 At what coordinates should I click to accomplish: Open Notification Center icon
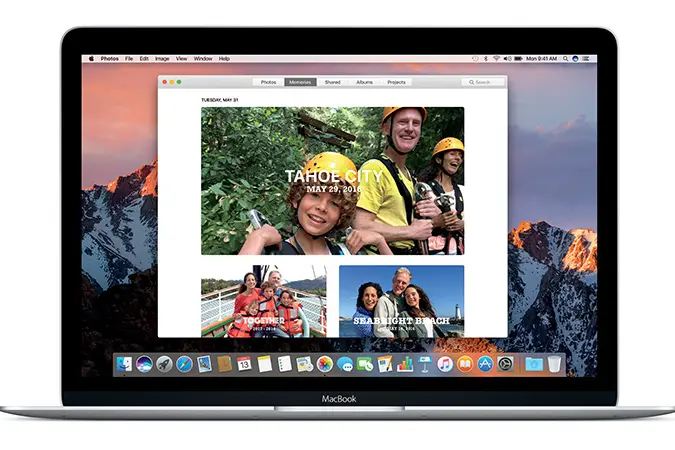[x=586, y=59]
